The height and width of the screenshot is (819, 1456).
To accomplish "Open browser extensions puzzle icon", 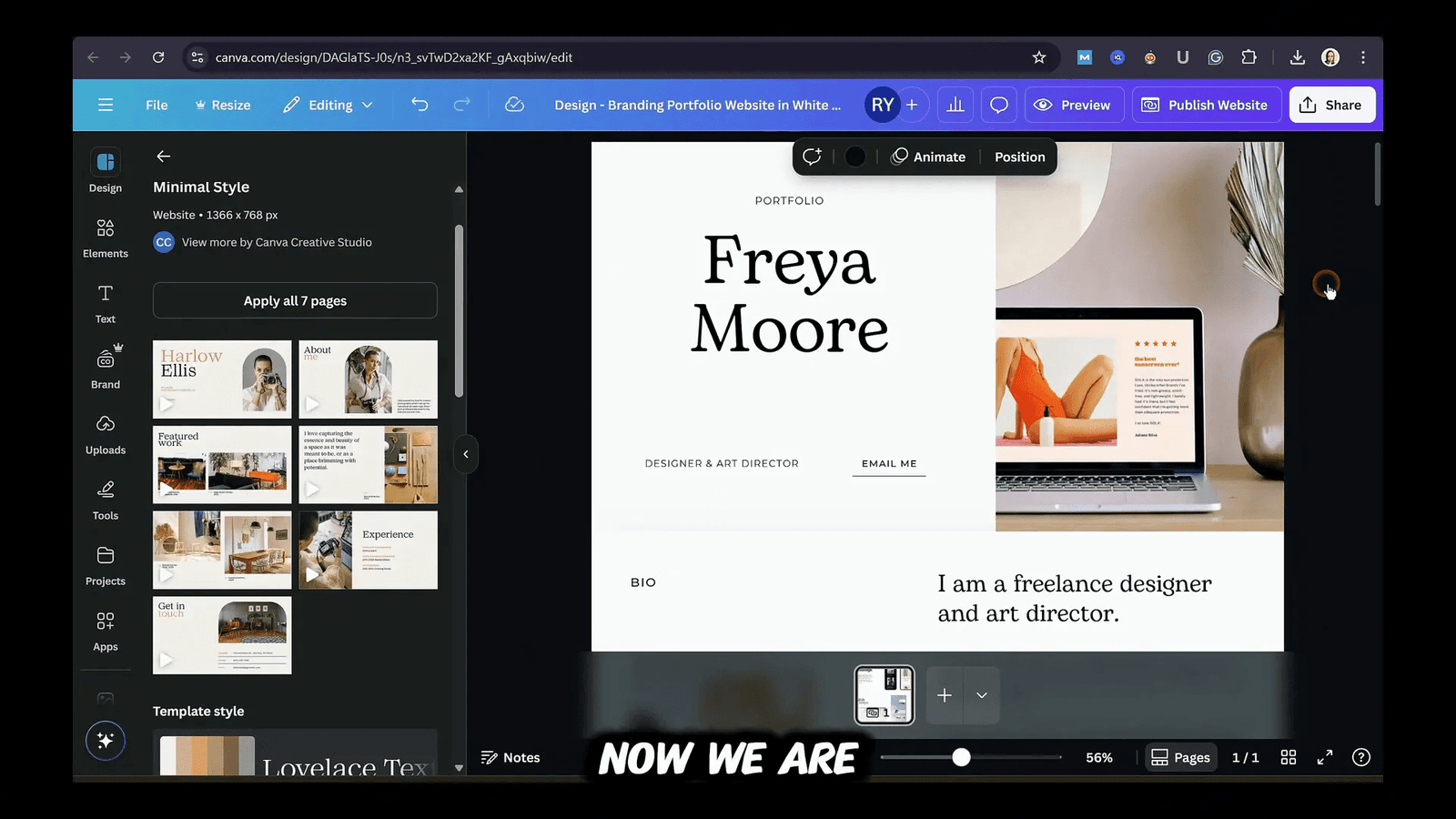I will coord(1249,57).
